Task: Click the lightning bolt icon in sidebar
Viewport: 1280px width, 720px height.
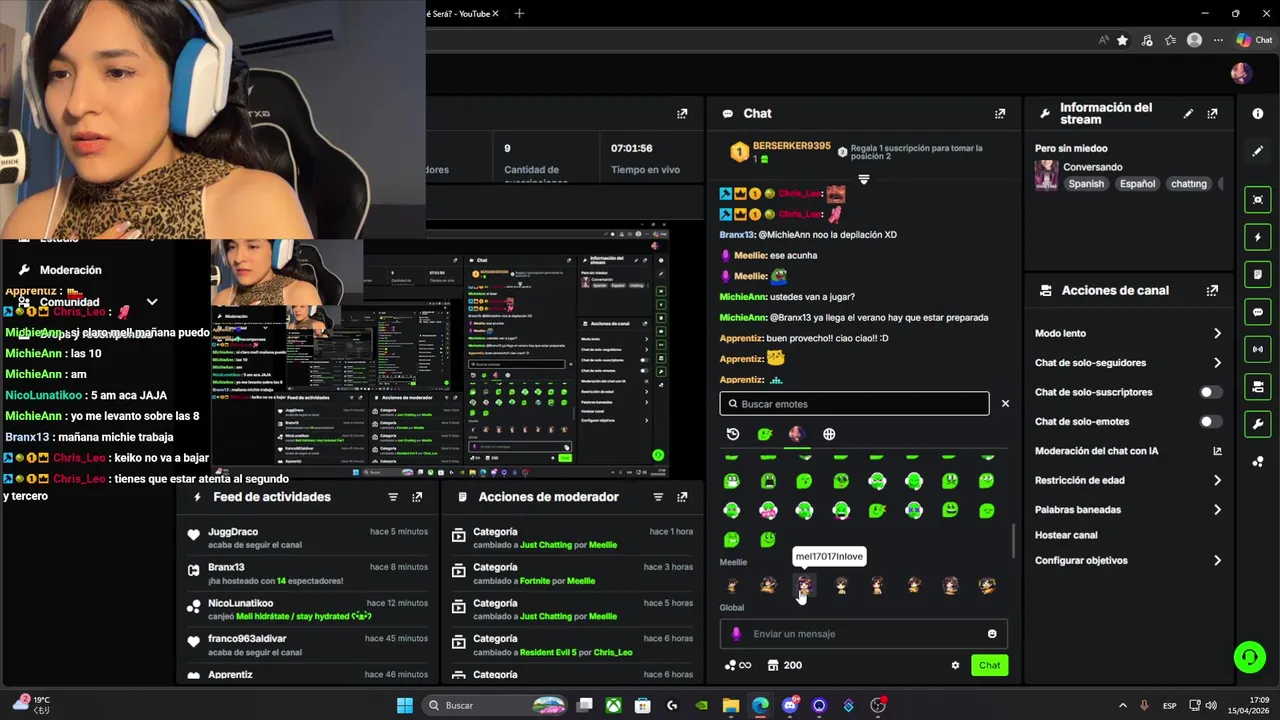Action: pos(1258,237)
